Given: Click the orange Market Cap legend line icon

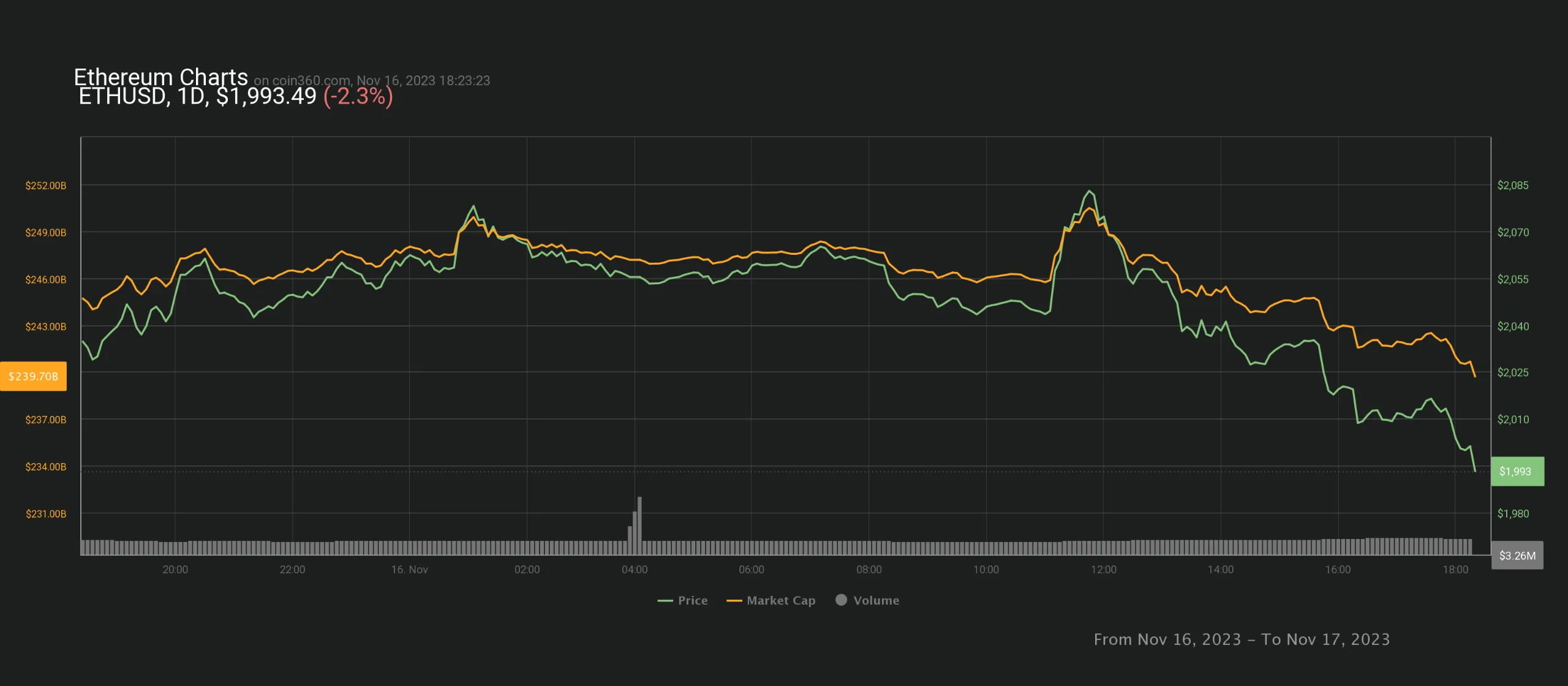Looking at the screenshot, I should [734, 601].
